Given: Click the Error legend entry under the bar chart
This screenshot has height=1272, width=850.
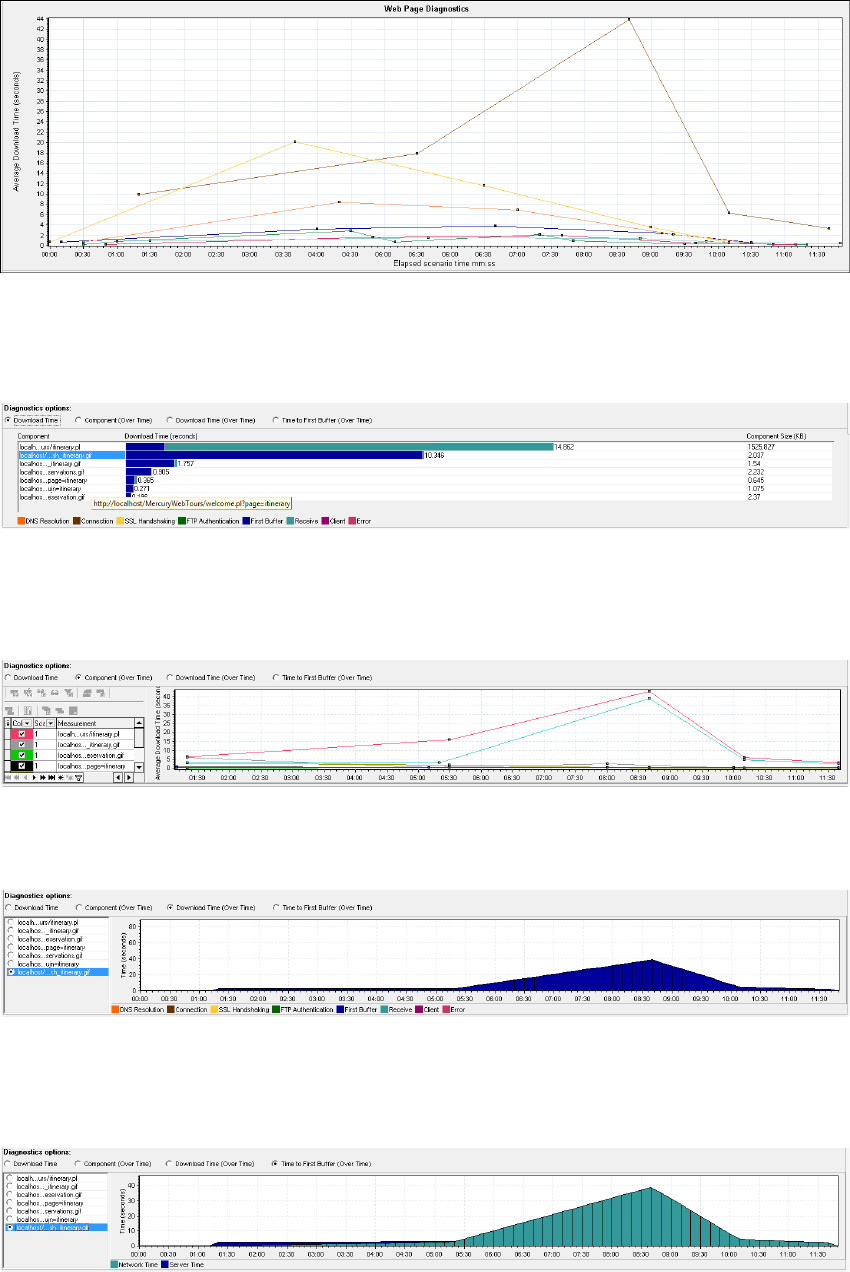Looking at the screenshot, I should click(x=360, y=521).
